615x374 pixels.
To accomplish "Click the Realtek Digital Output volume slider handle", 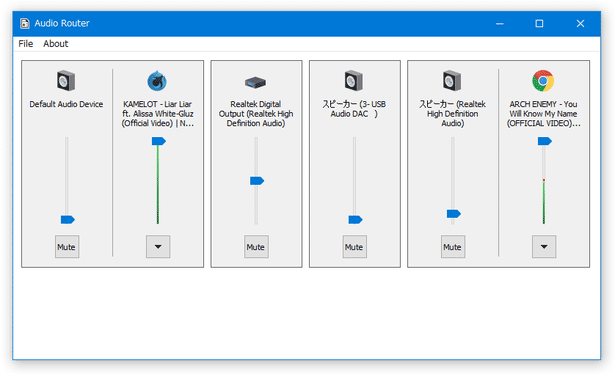I will click(257, 181).
